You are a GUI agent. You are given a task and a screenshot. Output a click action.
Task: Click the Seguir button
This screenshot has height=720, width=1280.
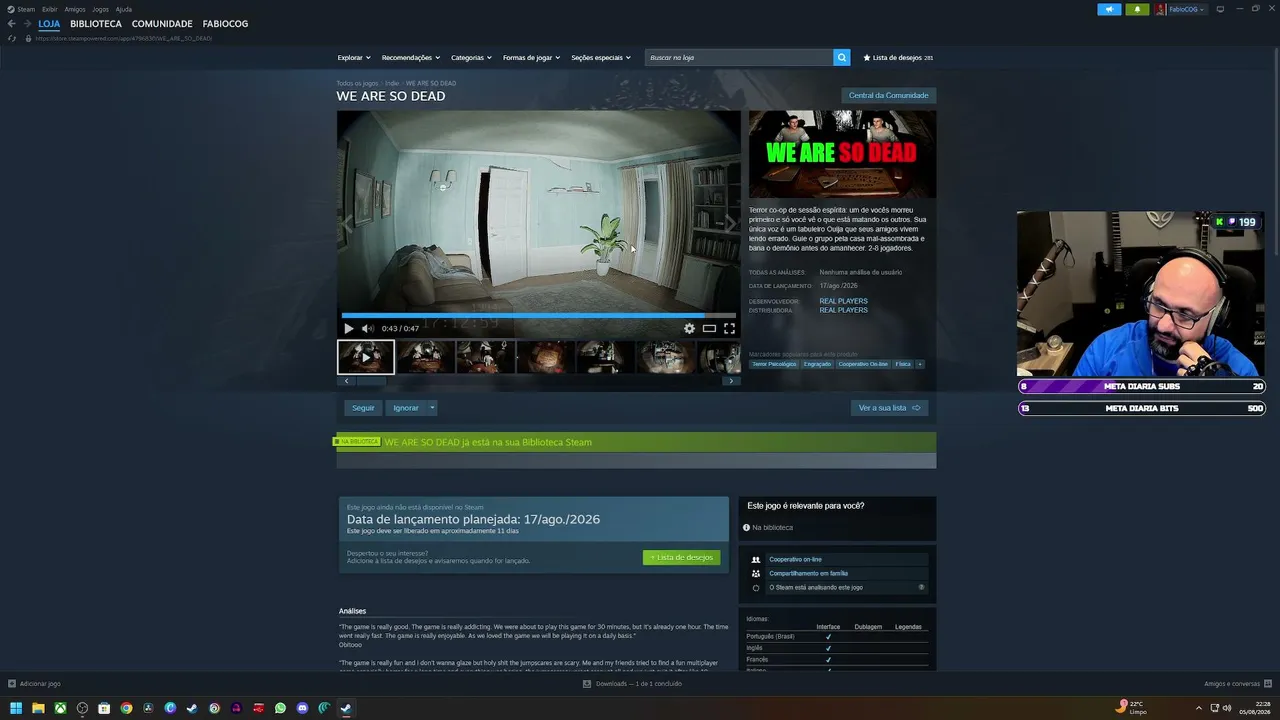[363, 408]
